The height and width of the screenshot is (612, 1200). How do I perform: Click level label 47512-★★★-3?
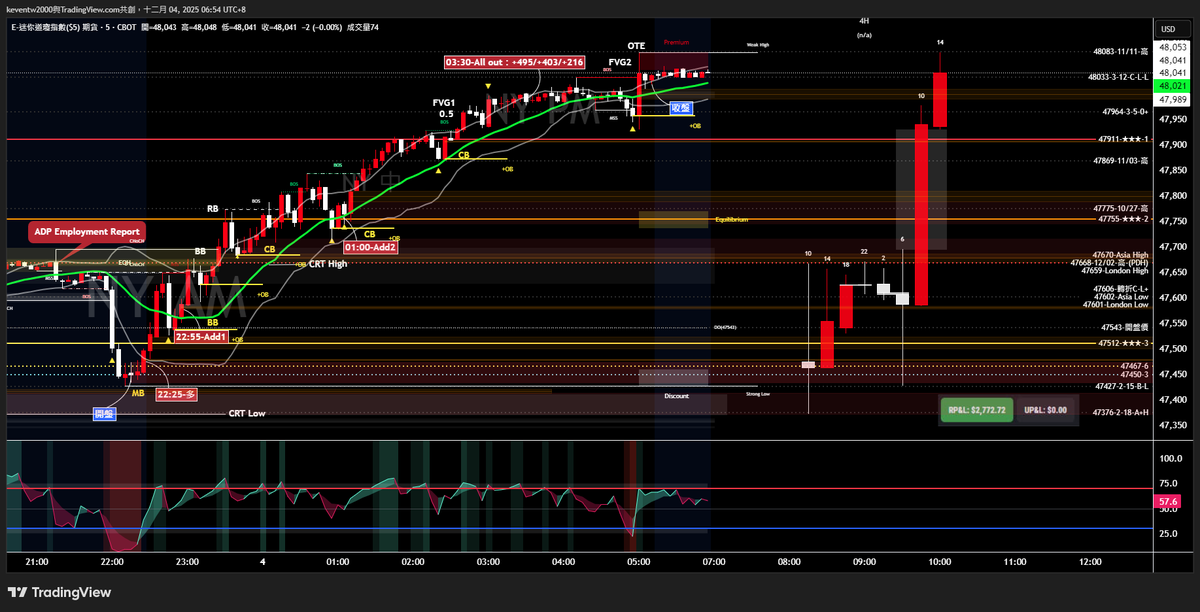(1124, 343)
